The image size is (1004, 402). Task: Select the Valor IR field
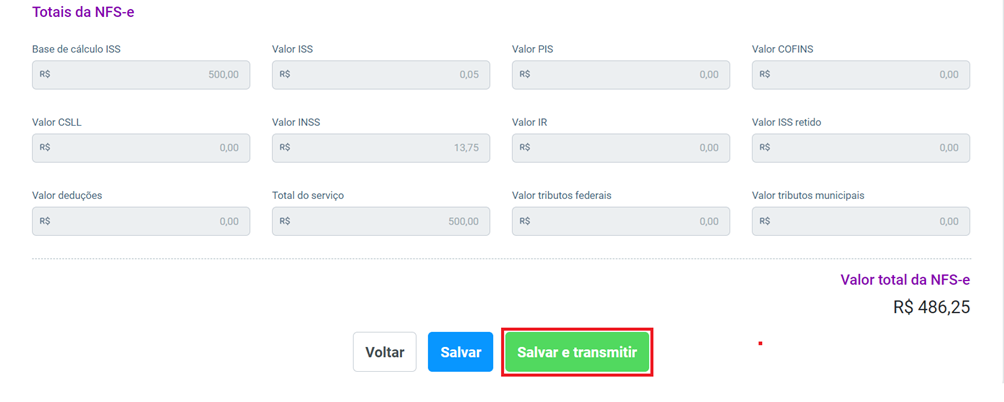click(621, 148)
